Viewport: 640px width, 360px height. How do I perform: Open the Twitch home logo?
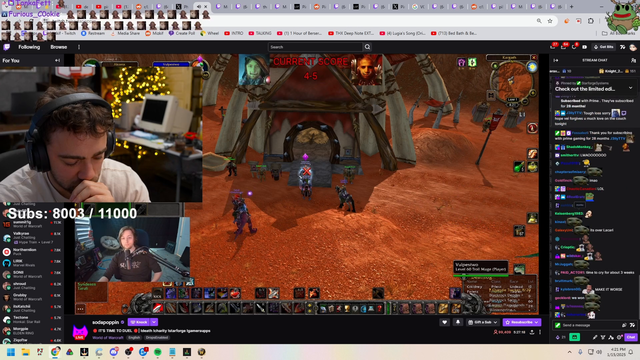coord(7,47)
